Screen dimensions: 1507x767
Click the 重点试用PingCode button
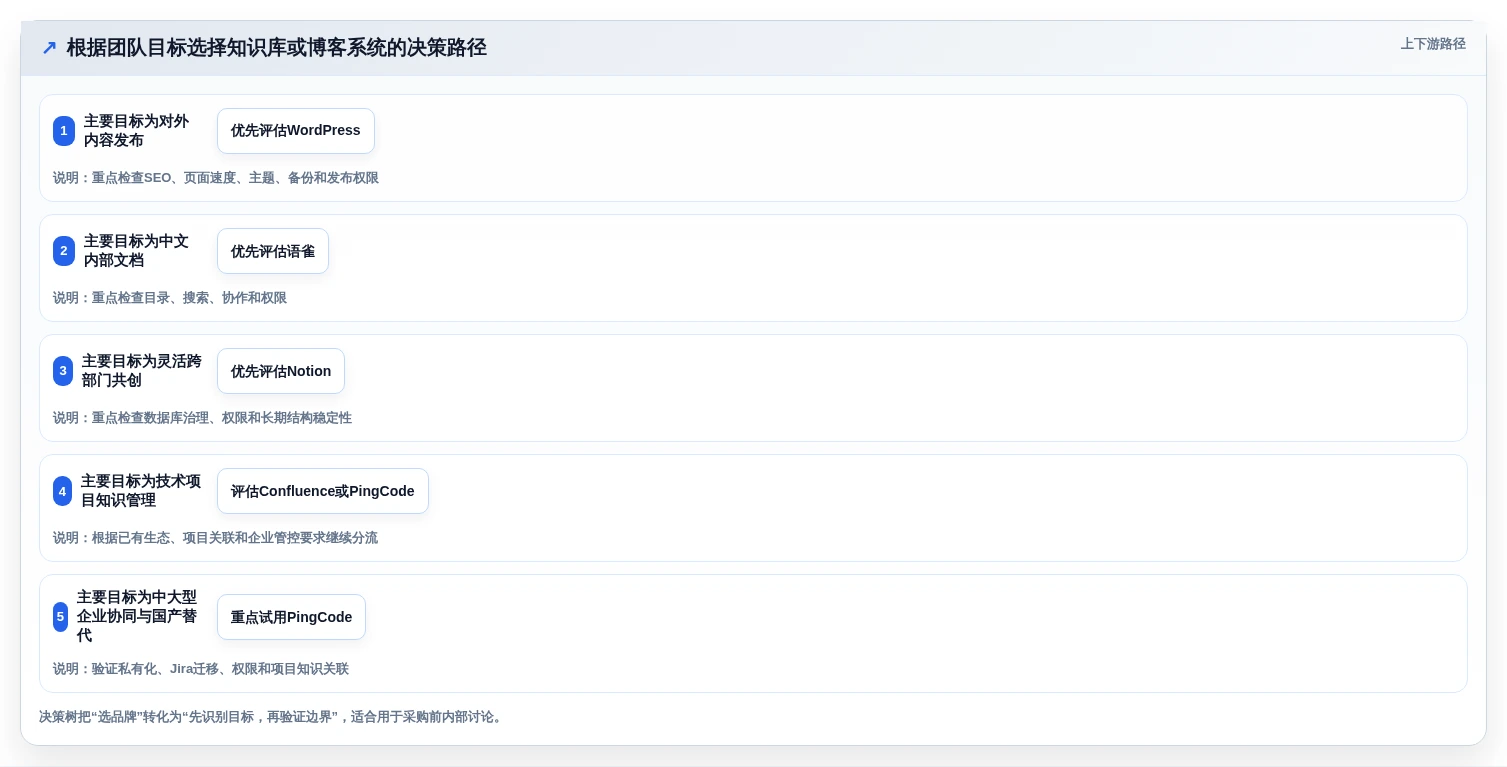coord(291,617)
